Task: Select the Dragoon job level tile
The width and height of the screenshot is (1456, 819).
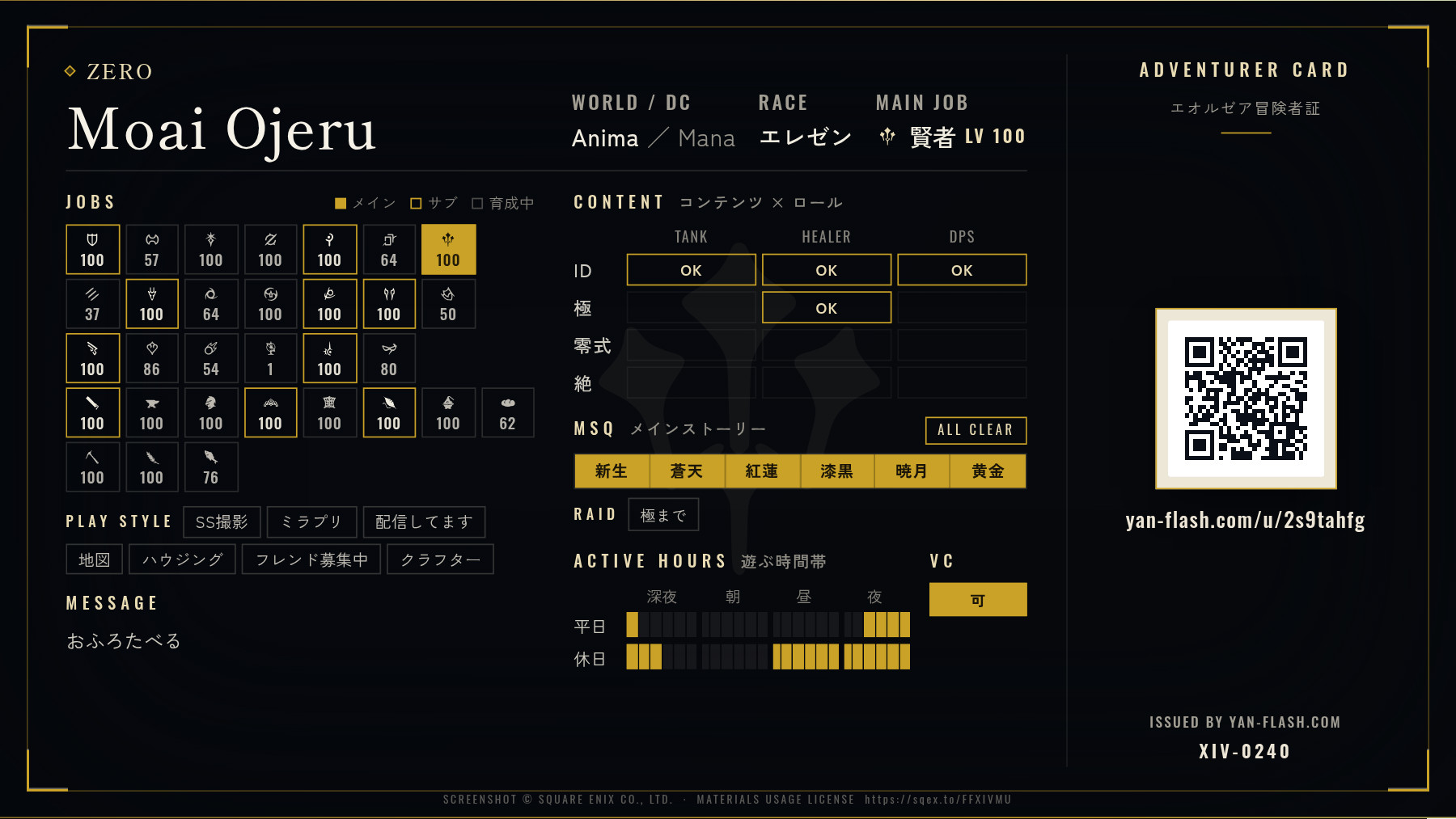Action: coord(152,304)
